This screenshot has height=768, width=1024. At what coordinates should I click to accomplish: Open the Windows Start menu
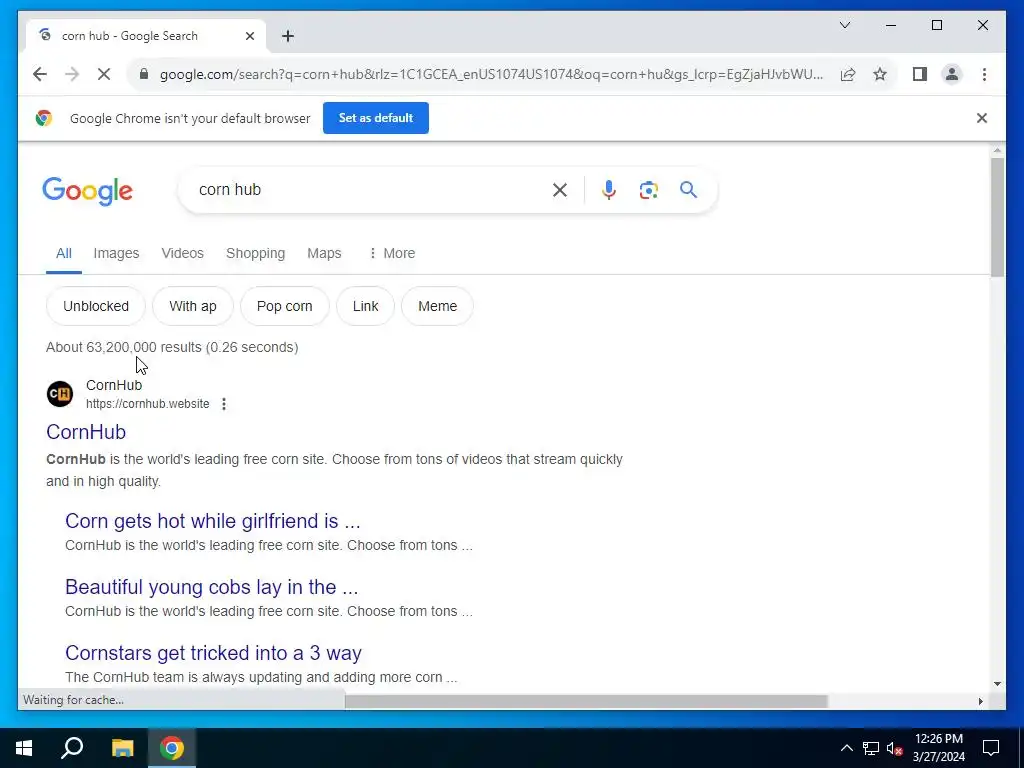point(24,748)
